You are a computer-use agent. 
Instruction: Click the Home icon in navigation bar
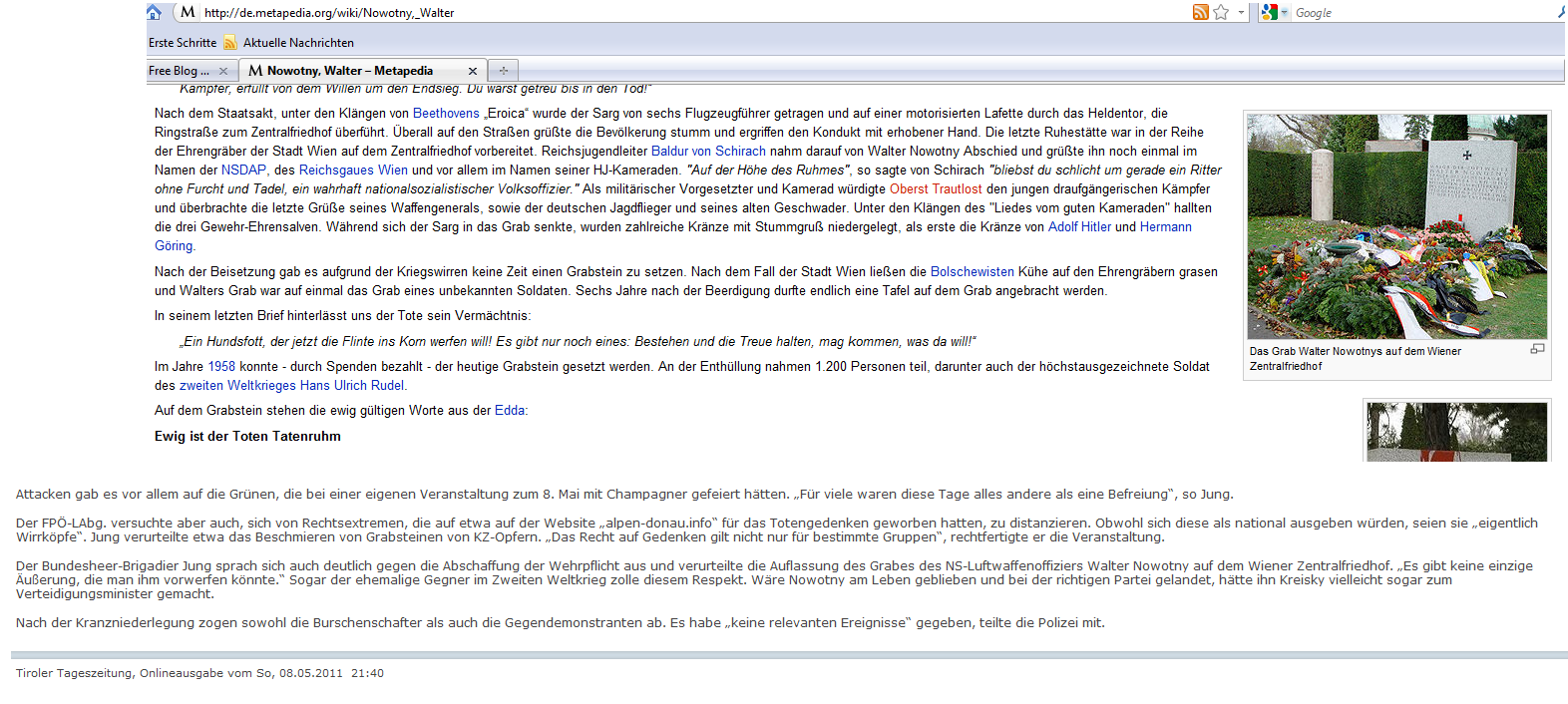pos(154,12)
